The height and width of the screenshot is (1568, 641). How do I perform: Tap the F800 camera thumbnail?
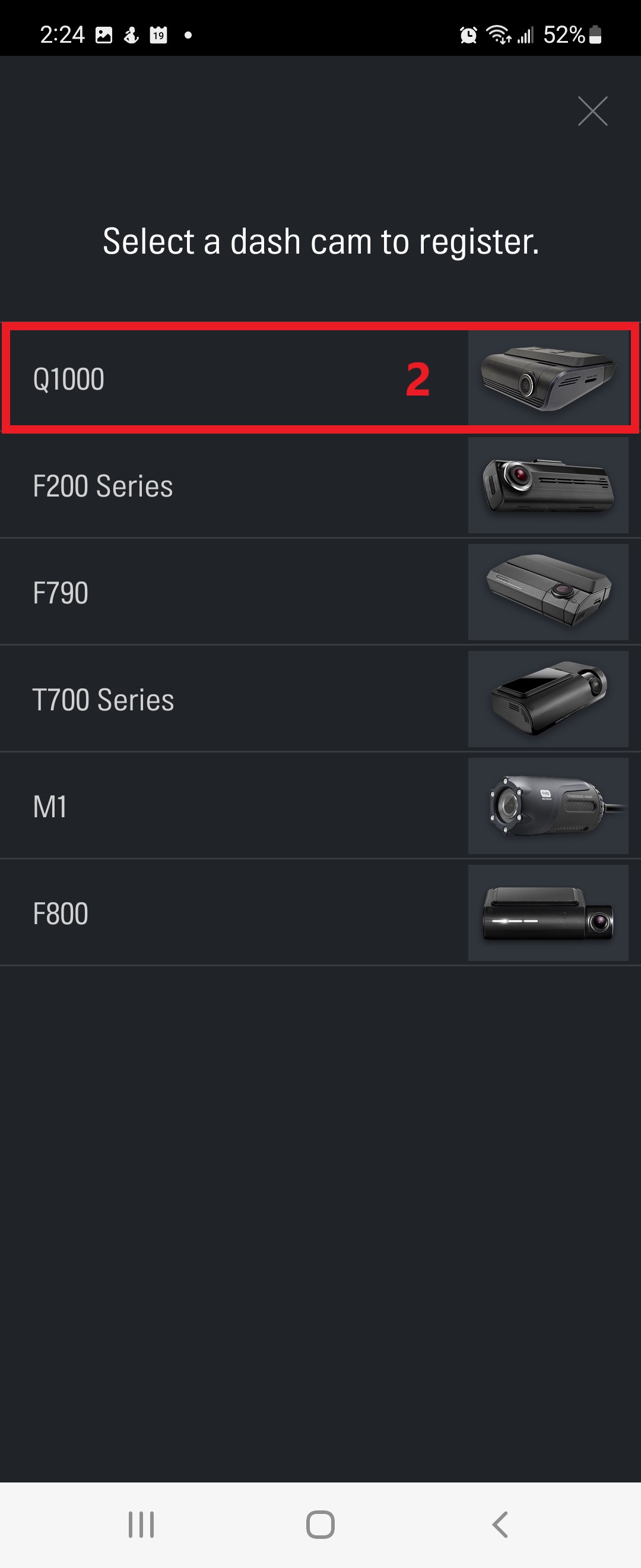[548, 913]
